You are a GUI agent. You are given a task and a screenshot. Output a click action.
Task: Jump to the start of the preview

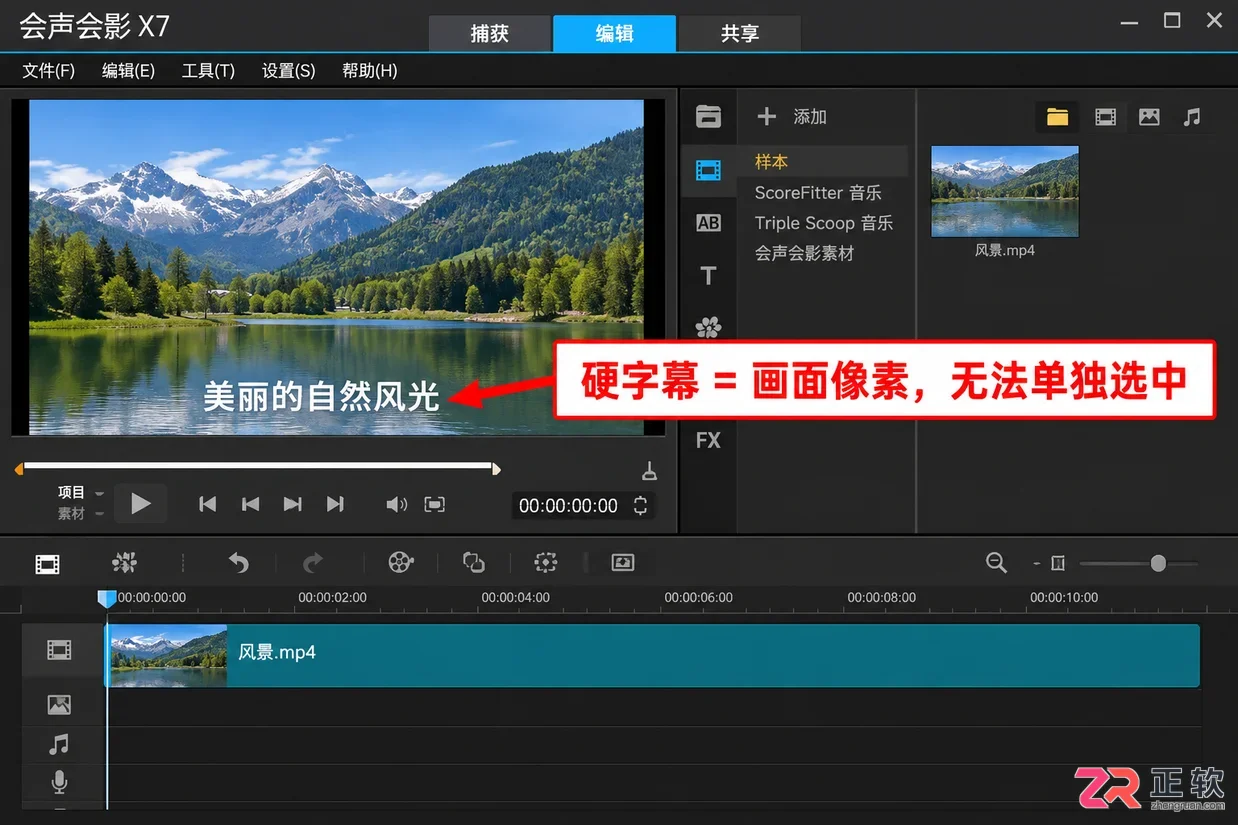click(207, 504)
